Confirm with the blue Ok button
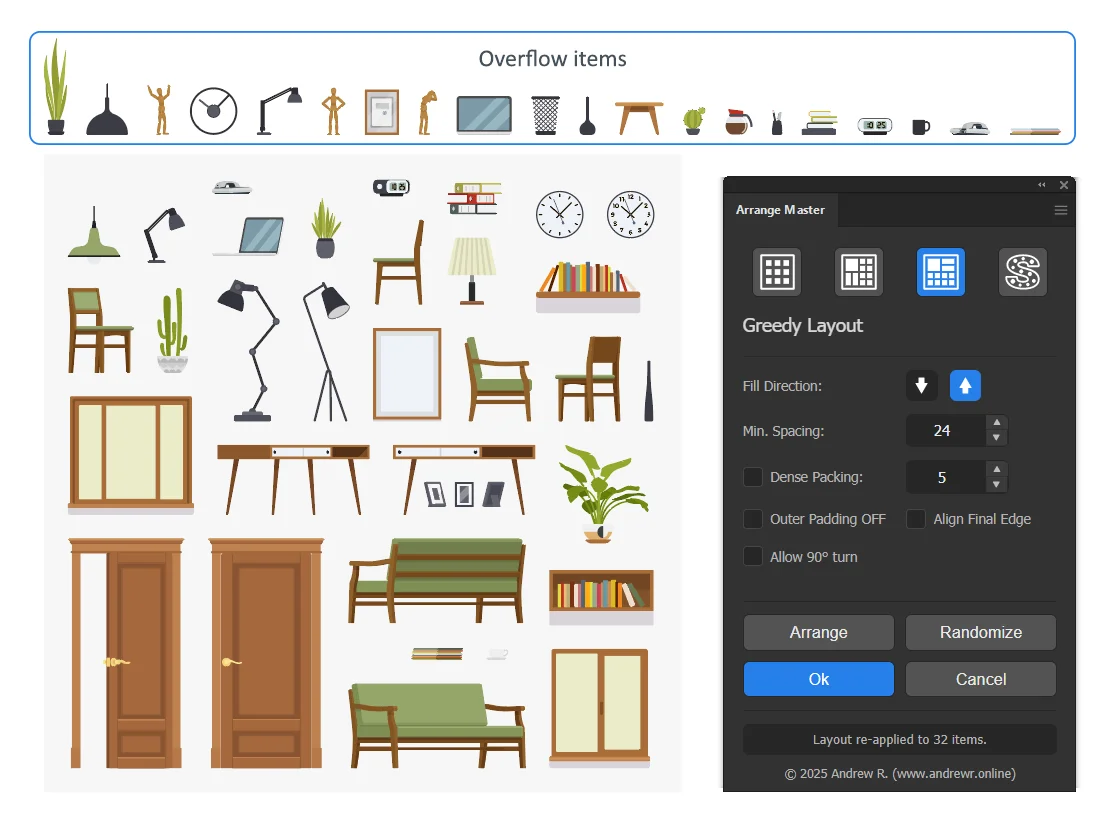 click(x=818, y=679)
